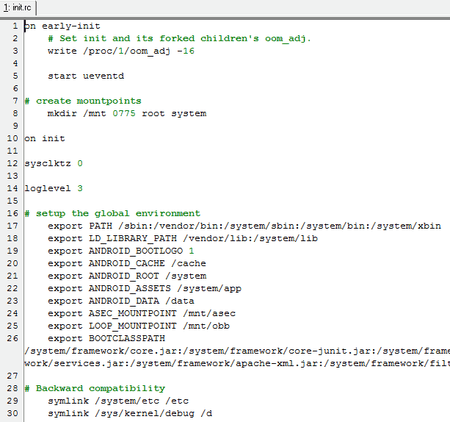Click line number 17 in gutter

pyautogui.click(x=13, y=226)
